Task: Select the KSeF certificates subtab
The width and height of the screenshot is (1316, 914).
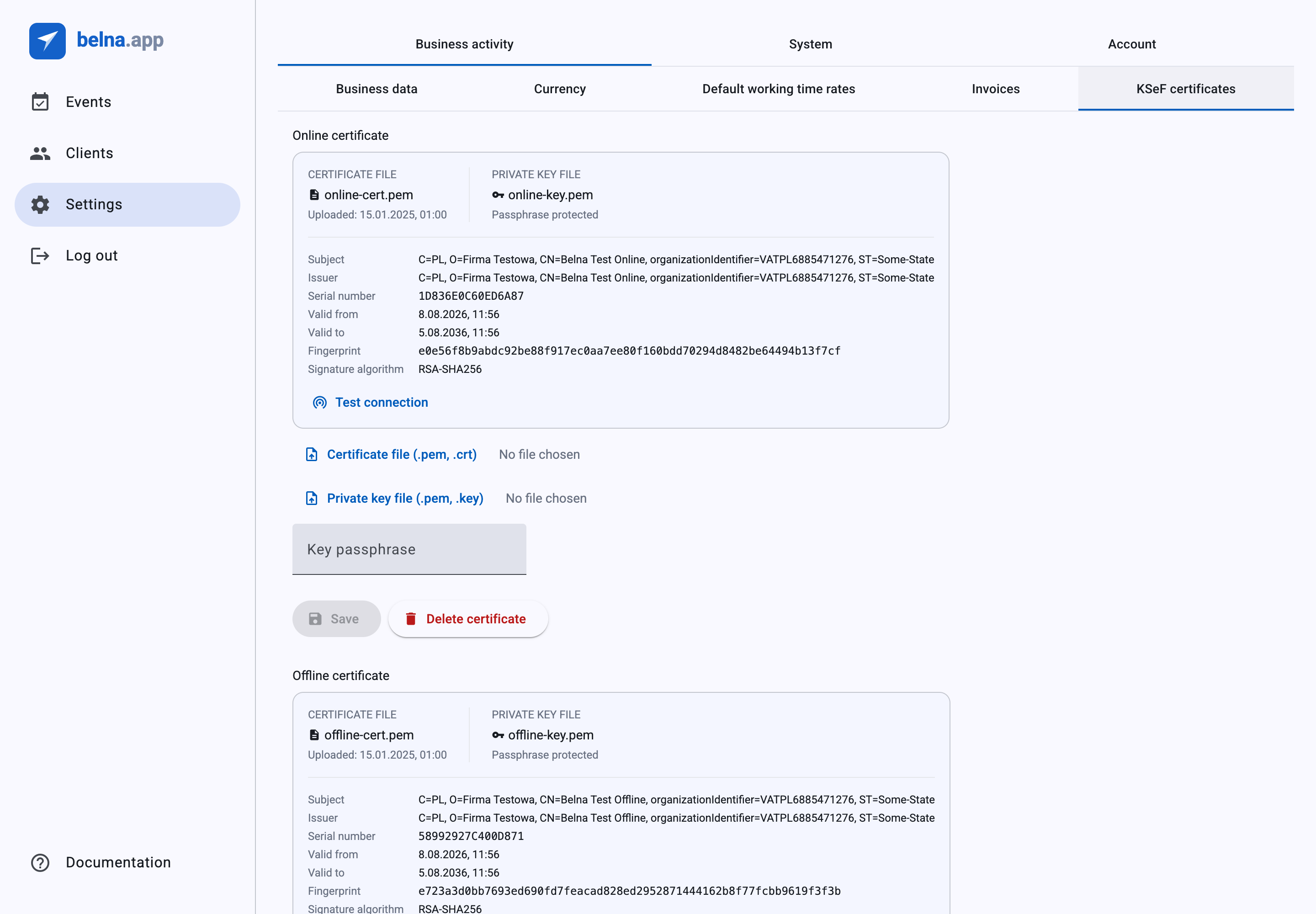Action: (x=1186, y=89)
